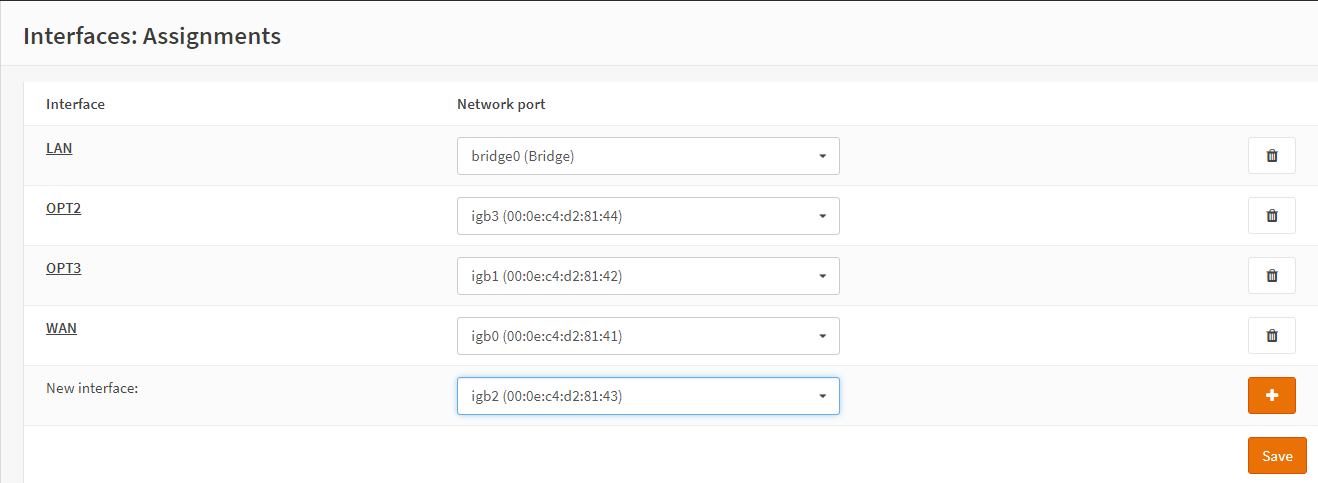Go to OPT3 interface configuration
The height and width of the screenshot is (483, 1318).
pos(63,268)
